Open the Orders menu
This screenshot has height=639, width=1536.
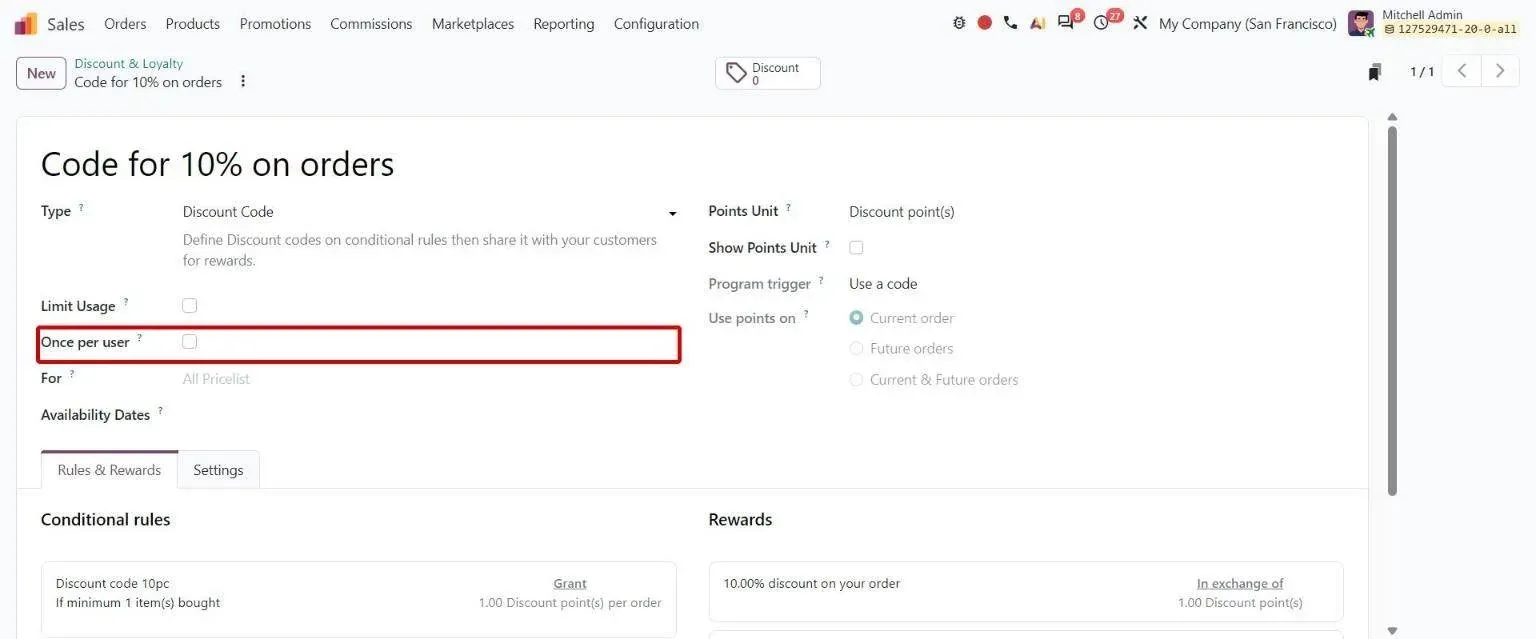pyautogui.click(x=125, y=23)
